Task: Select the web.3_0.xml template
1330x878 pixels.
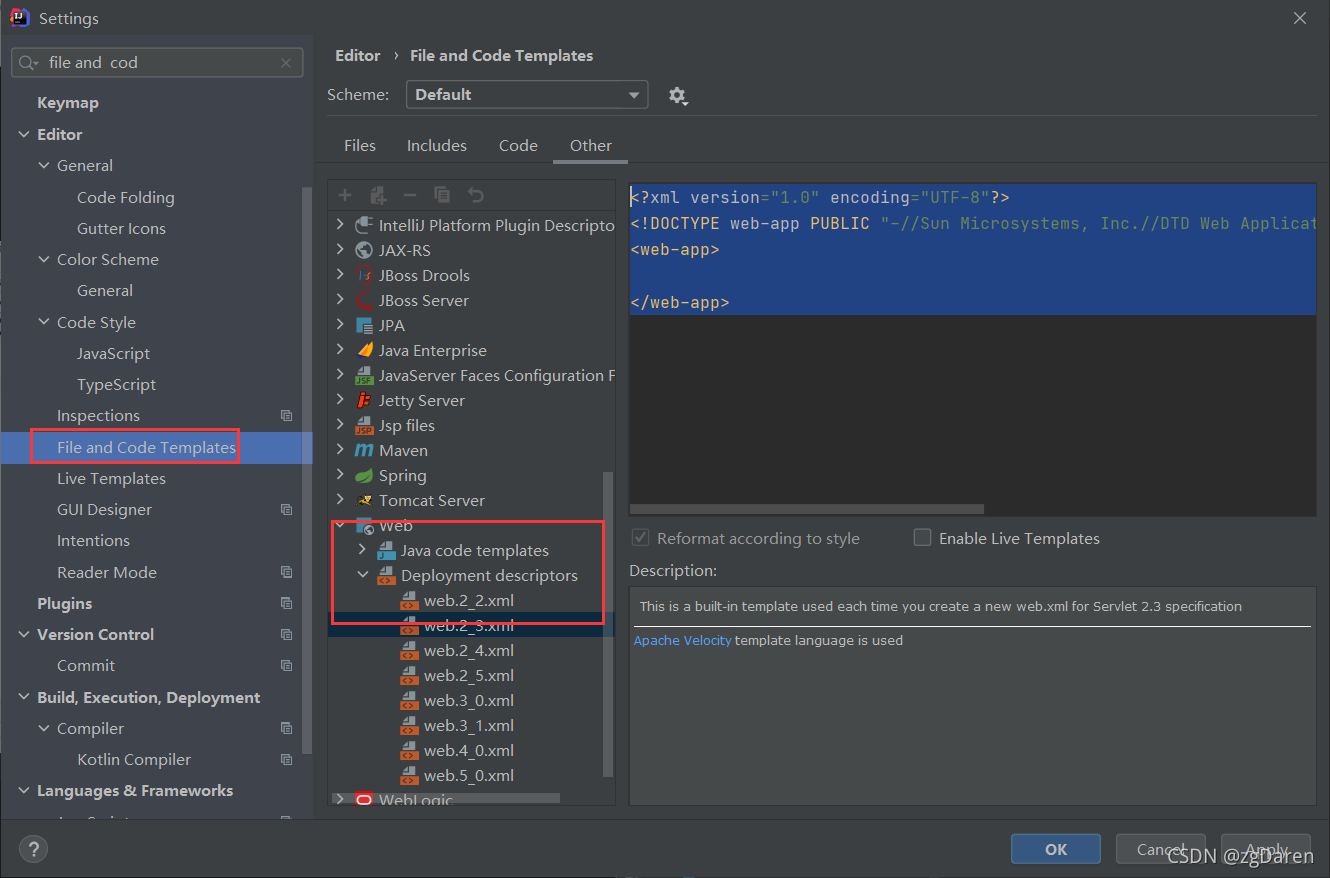Action: point(469,701)
